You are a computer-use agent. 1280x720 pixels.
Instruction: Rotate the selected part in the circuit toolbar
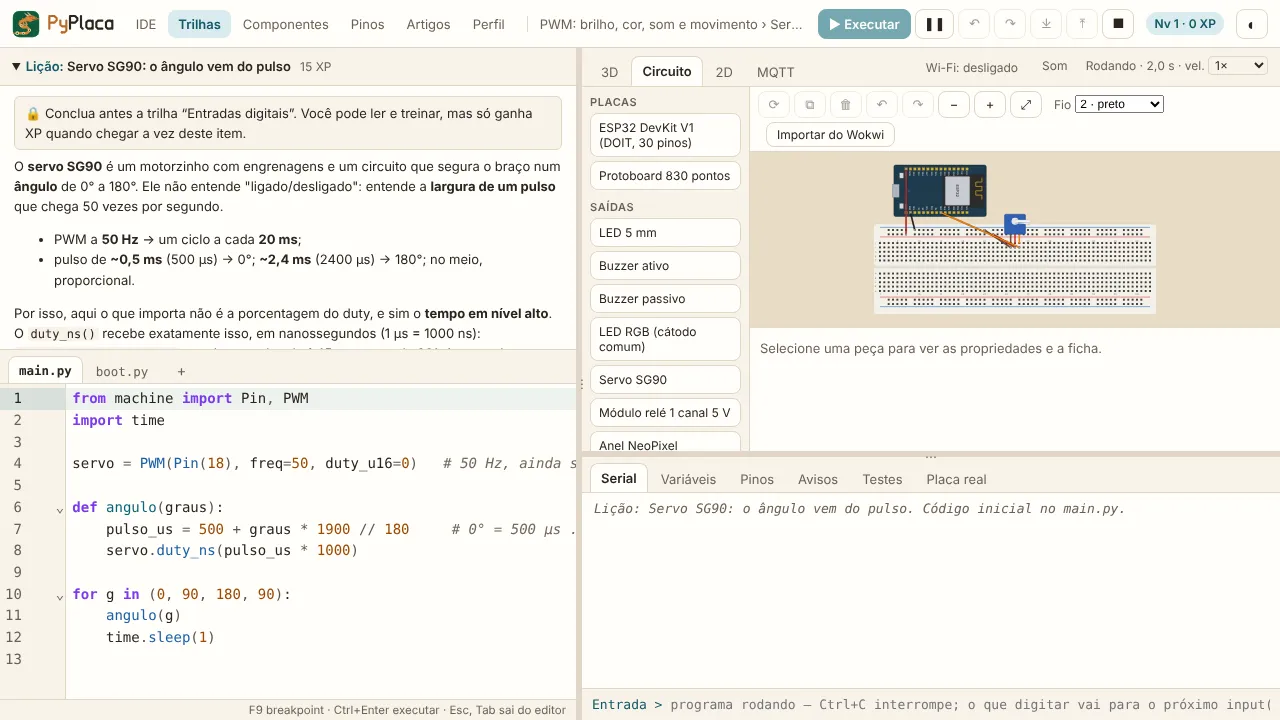click(x=774, y=104)
